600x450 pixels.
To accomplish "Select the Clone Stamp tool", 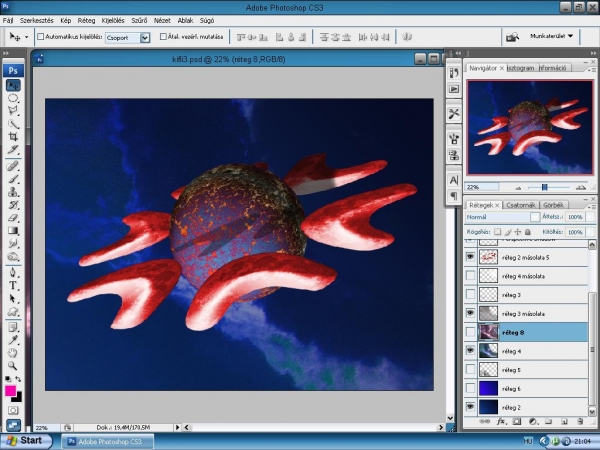I will (x=13, y=192).
